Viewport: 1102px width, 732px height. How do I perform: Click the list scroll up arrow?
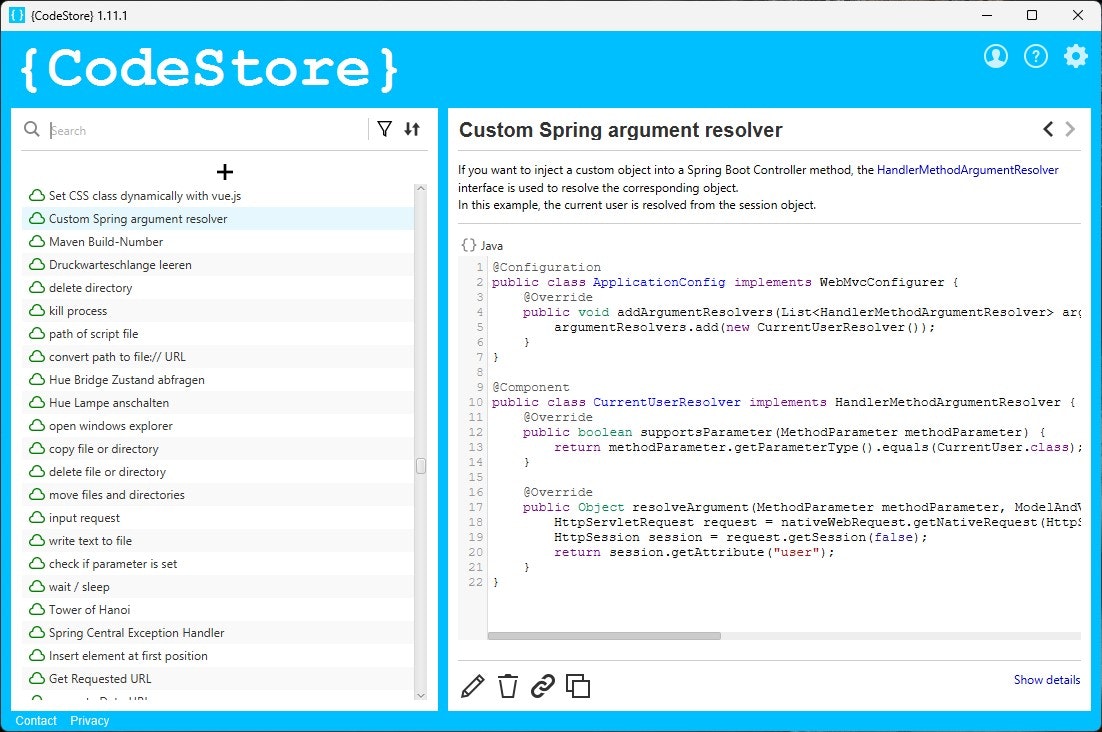tap(421, 188)
